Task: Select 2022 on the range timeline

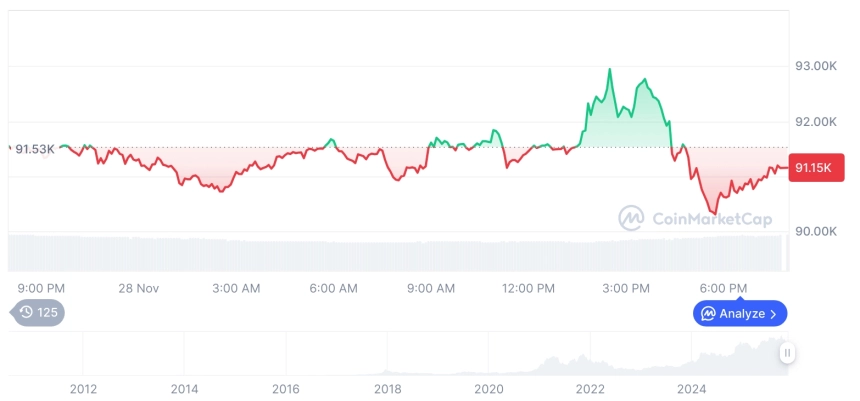Action: [x=591, y=389]
